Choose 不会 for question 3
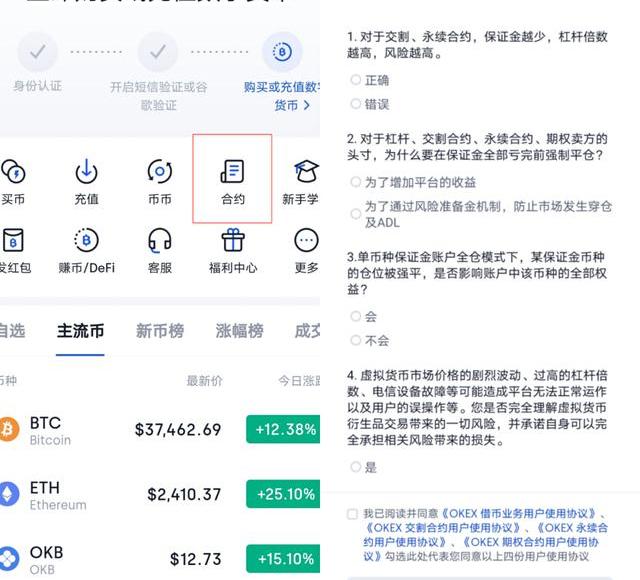640x580 pixels. [356, 340]
